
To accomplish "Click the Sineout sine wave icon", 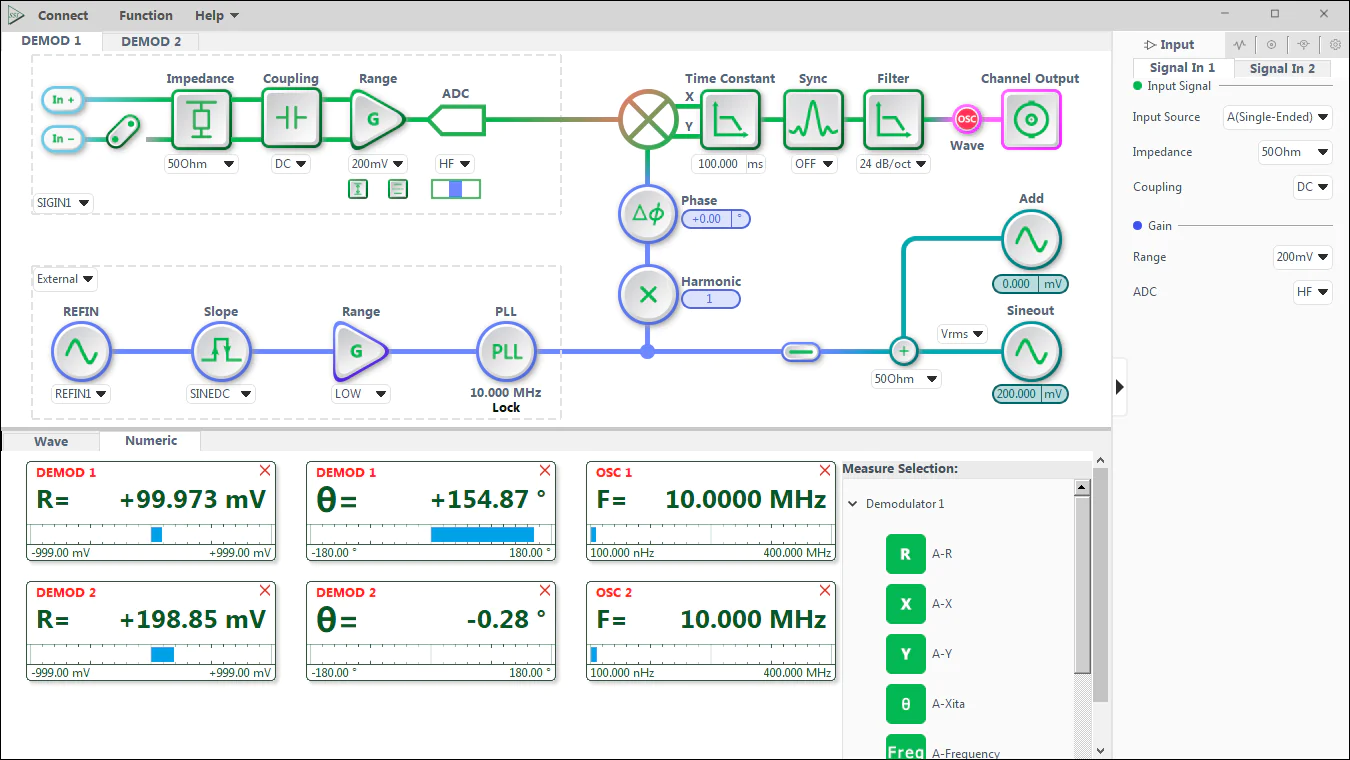I will pyautogui.click(x=1030, y=351).
